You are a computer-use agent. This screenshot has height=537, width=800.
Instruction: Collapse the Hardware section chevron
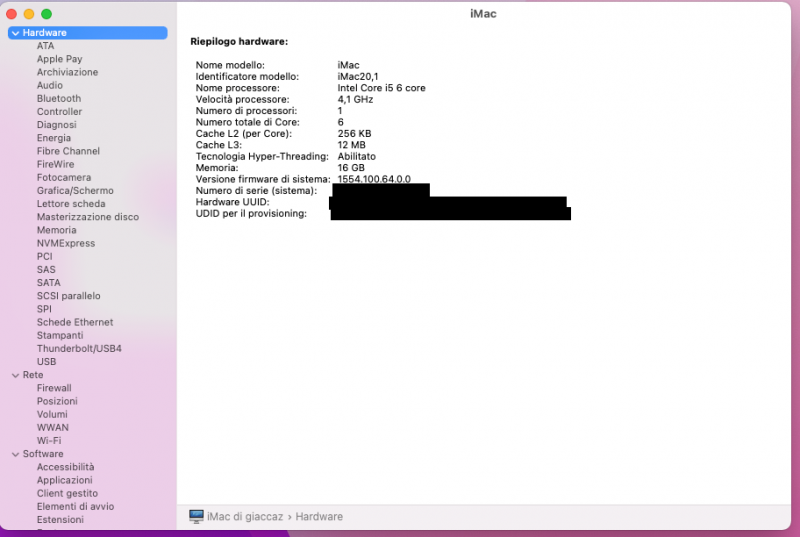15,33
